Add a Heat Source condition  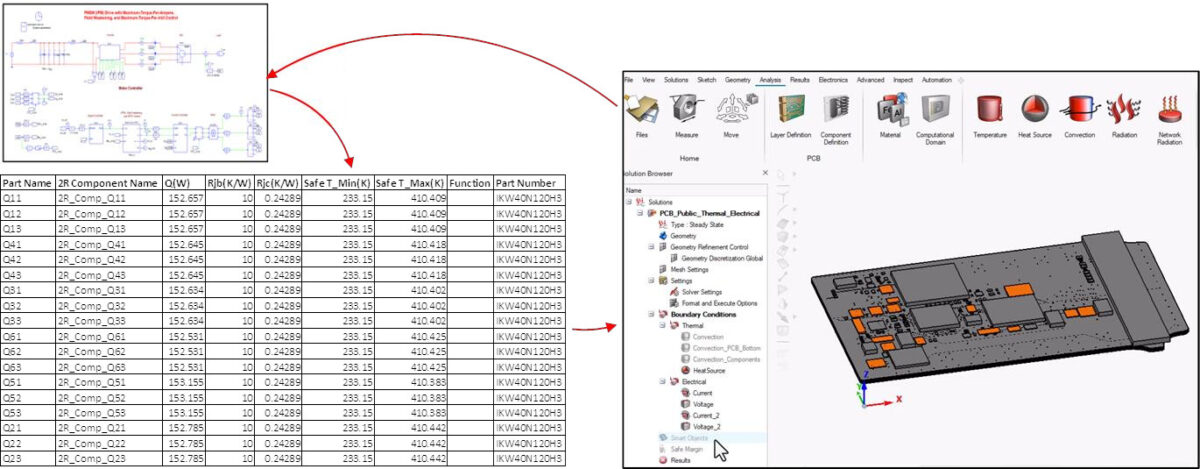tap(1034, 112)
